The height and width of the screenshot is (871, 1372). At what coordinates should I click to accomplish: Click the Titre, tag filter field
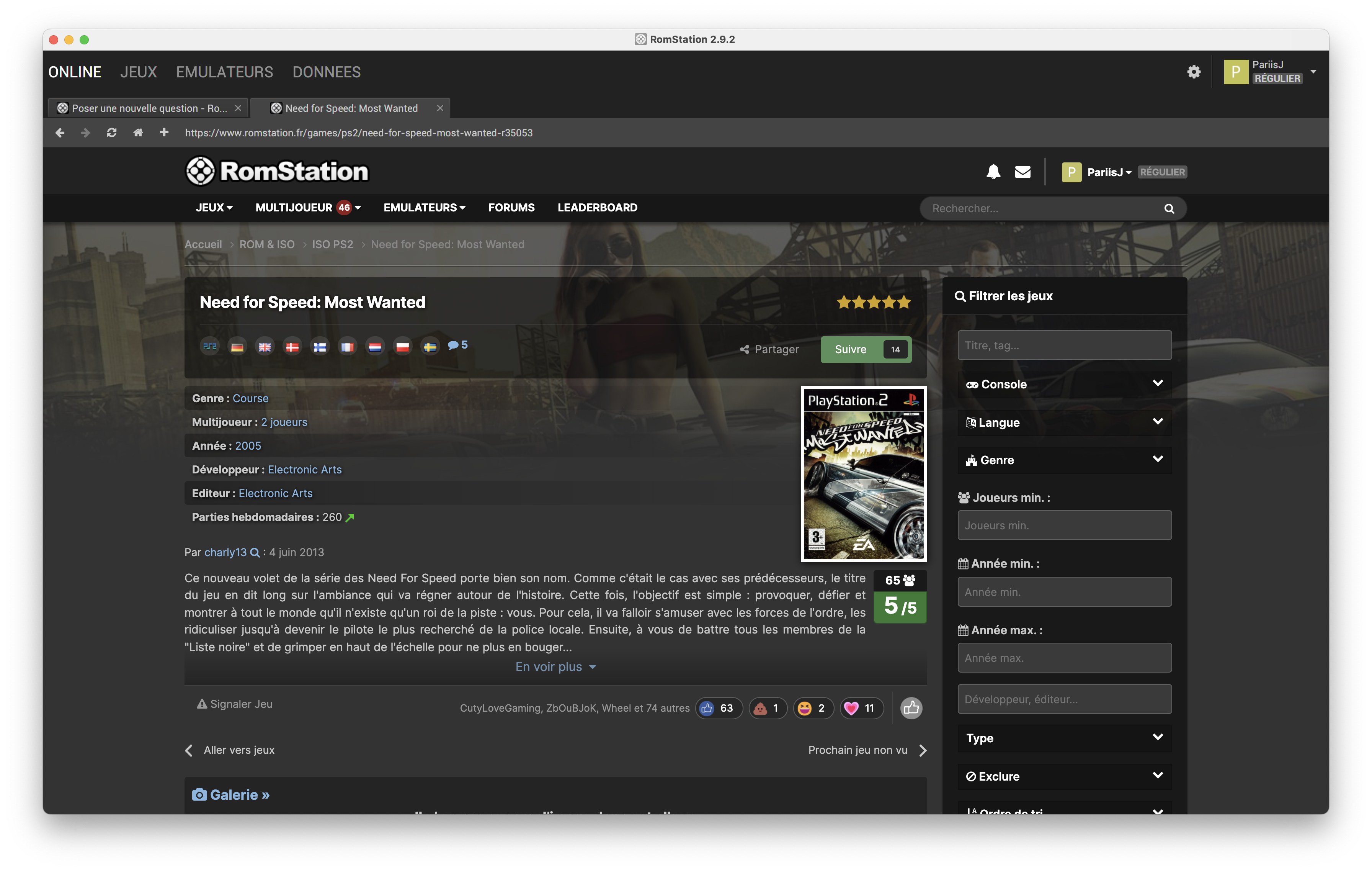click(1064, 345)
